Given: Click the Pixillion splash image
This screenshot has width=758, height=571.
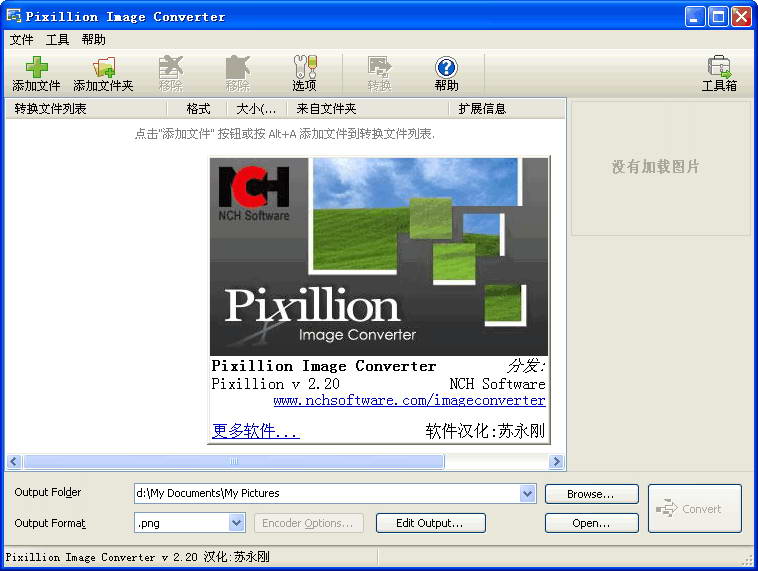Looking at the screenshot, I should pyautogui.click(x=379, y=256).
